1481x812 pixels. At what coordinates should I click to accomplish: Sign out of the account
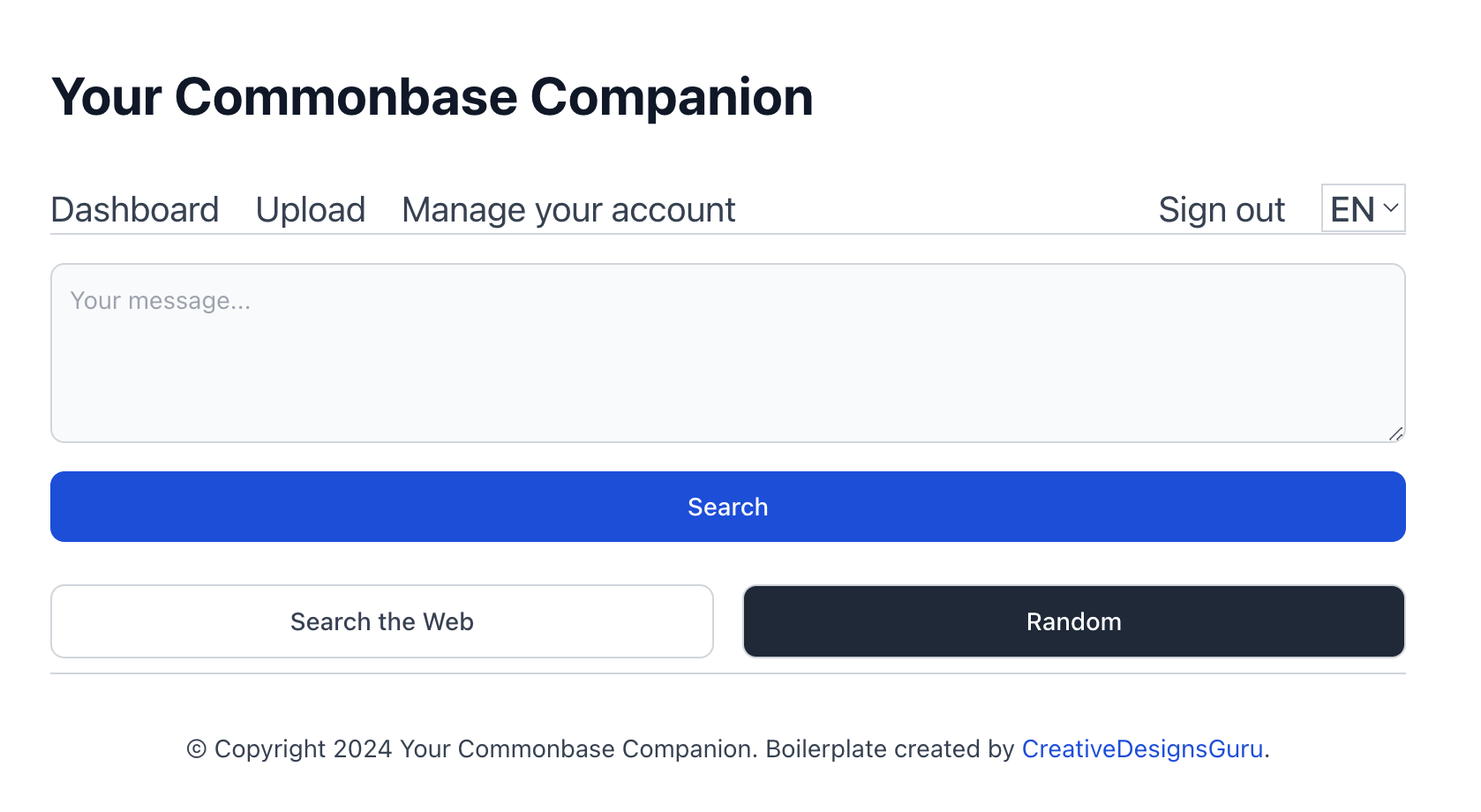point(1221,210)
